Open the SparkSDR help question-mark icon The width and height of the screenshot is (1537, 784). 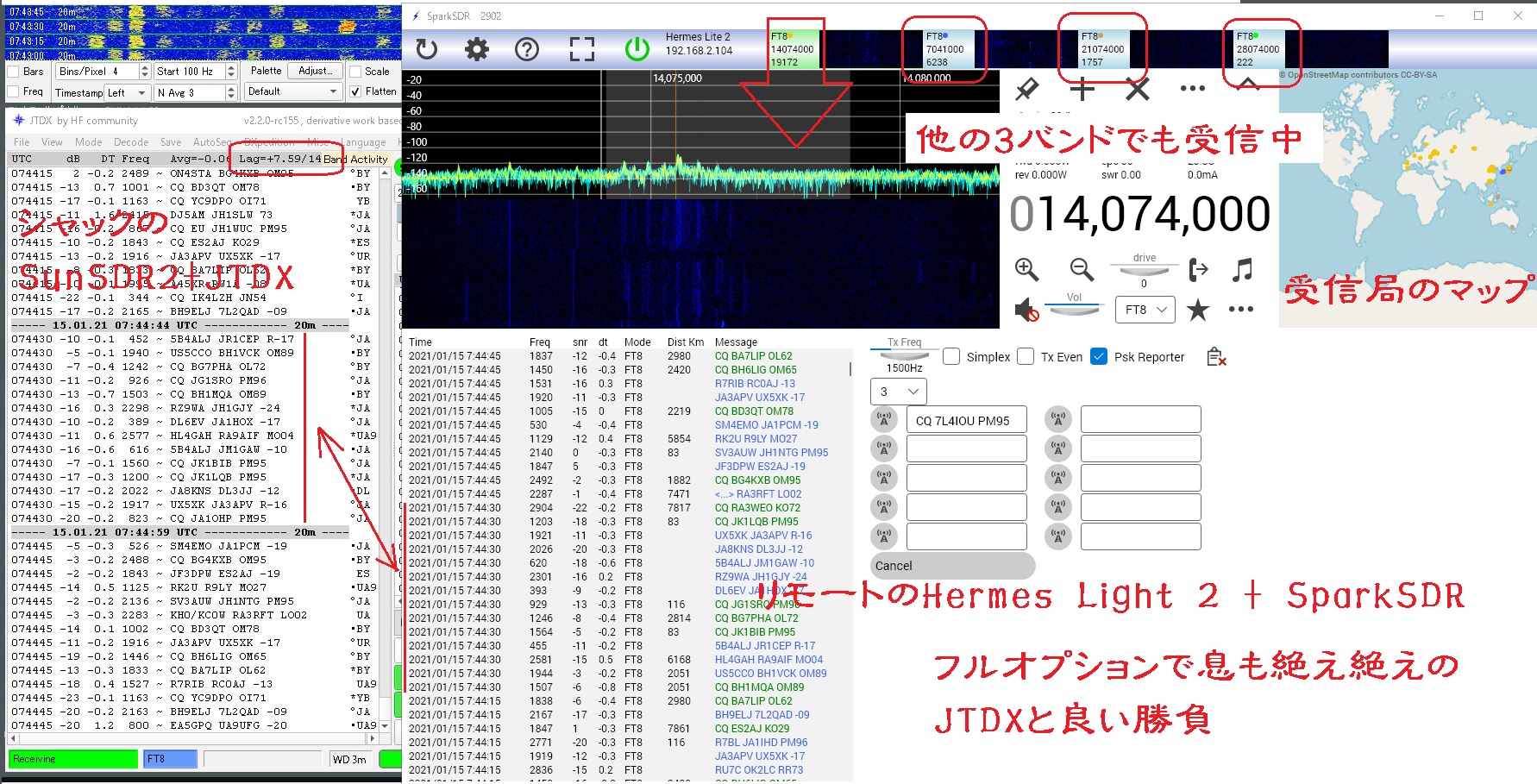click(x=527, y=49)
